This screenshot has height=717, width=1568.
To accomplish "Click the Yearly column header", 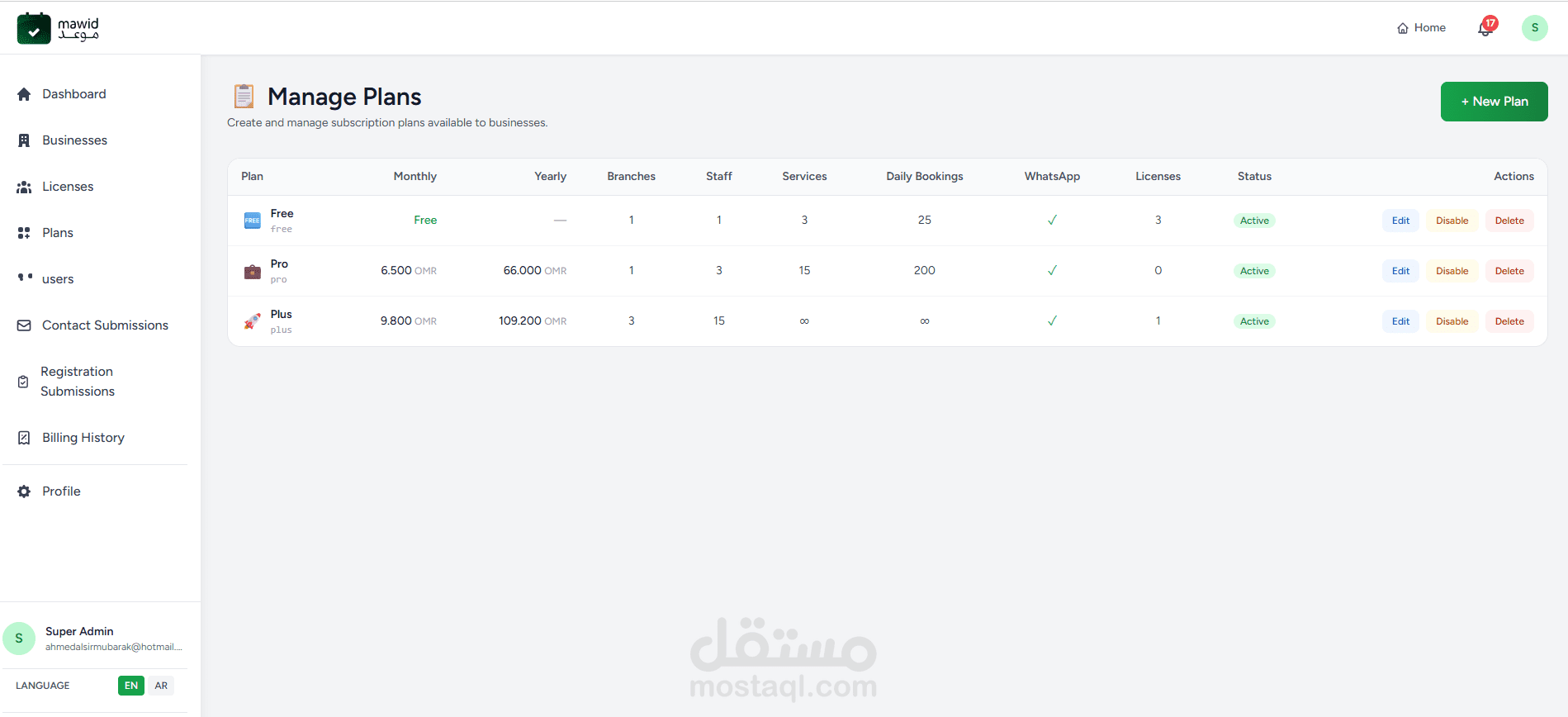I will (x=550, y=177).
